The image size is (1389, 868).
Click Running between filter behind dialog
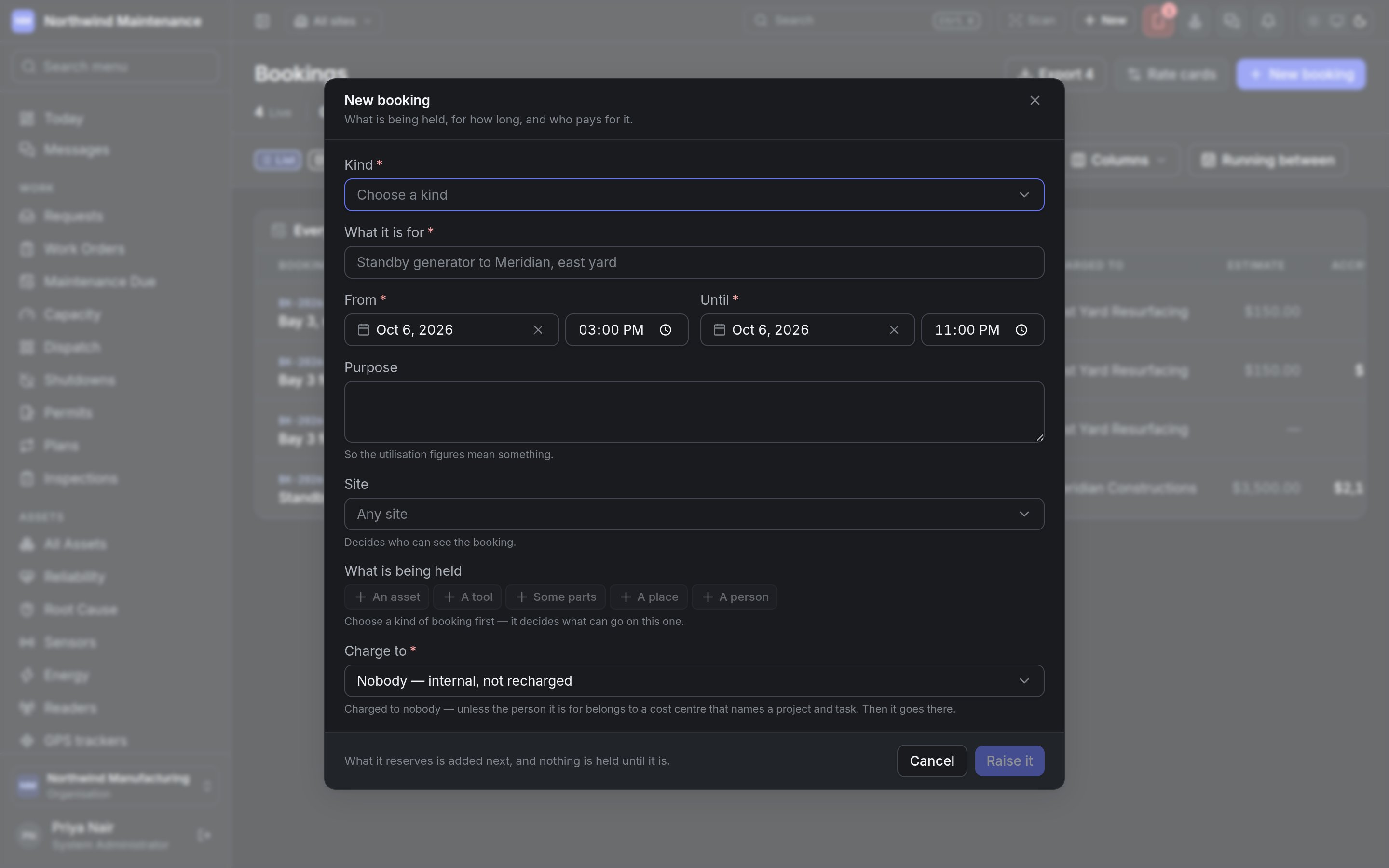(x=1268, y=160)
